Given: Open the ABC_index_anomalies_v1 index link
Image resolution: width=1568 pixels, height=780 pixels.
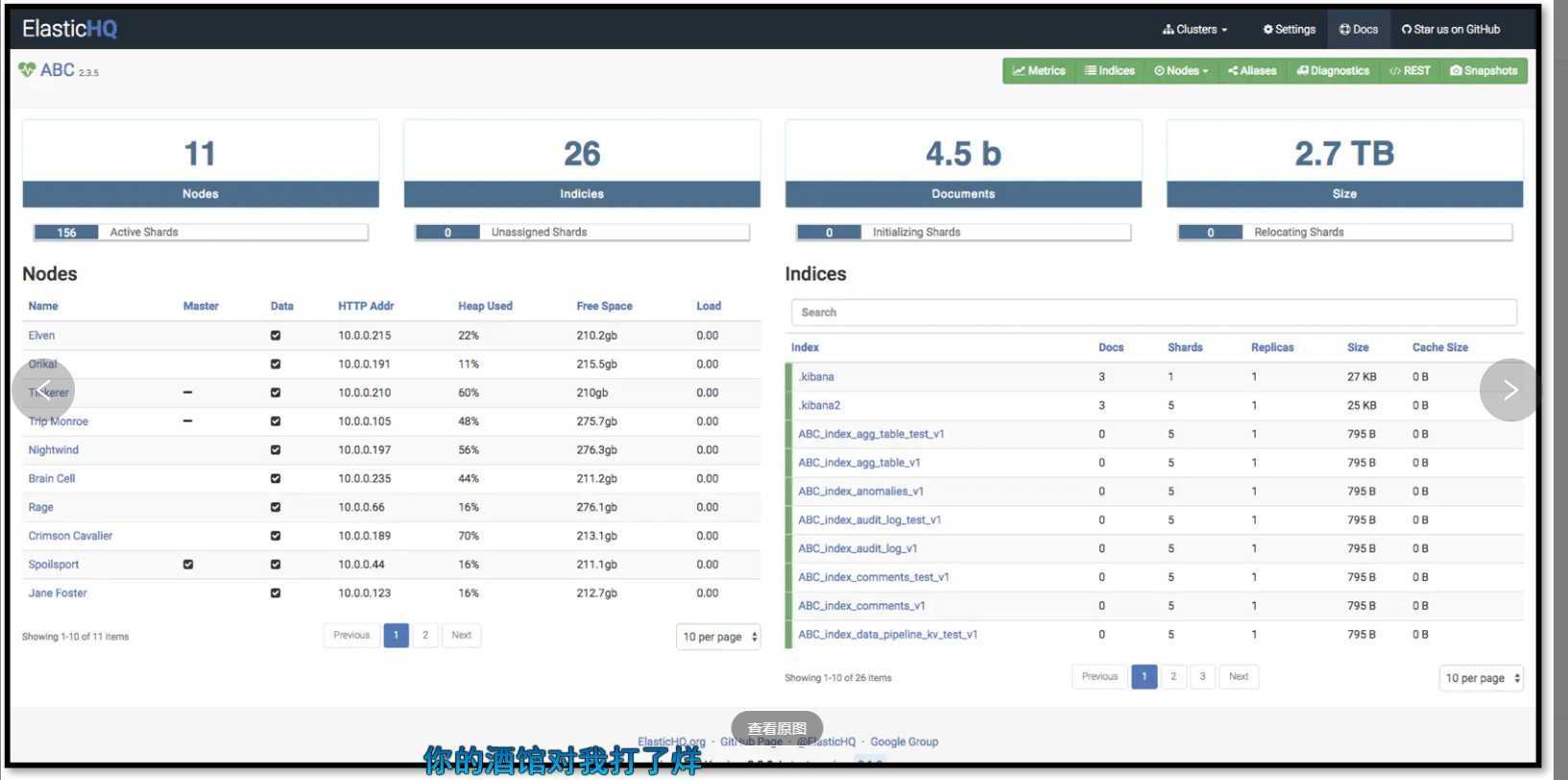Looking at the screenshot, I should [860, 492].
